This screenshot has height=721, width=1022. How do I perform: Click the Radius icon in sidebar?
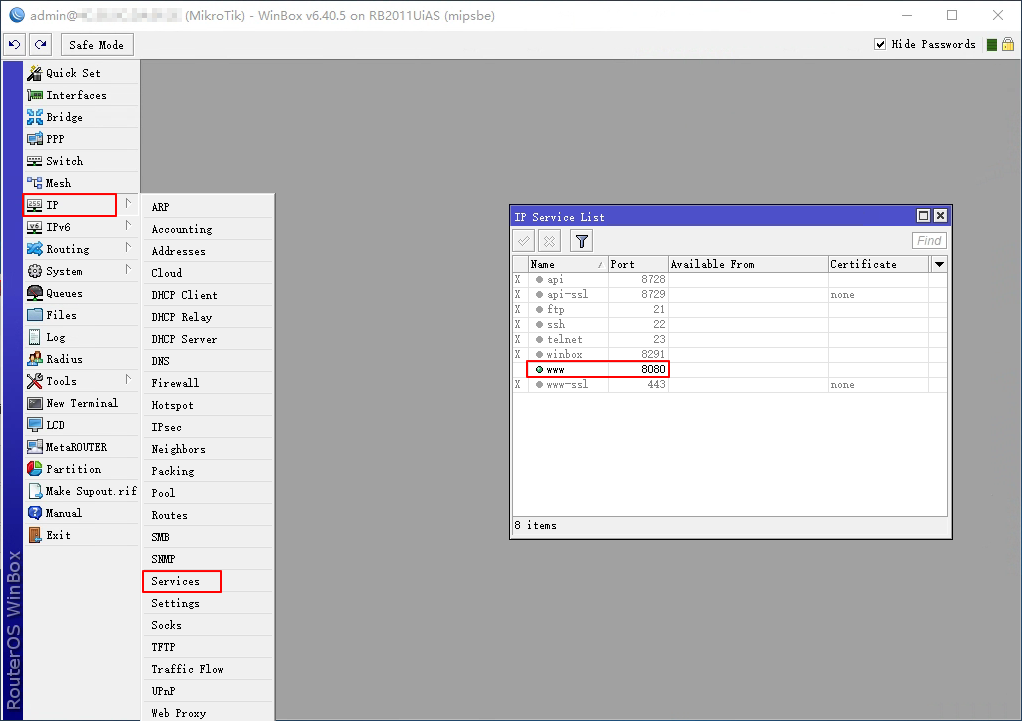coord(35,359)
